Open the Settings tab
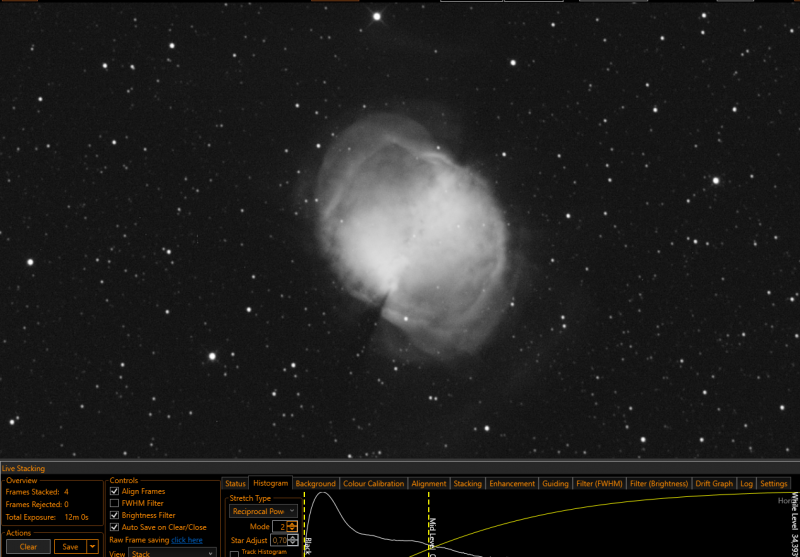This screenshot has height=557, width=800. coord(773,484)
